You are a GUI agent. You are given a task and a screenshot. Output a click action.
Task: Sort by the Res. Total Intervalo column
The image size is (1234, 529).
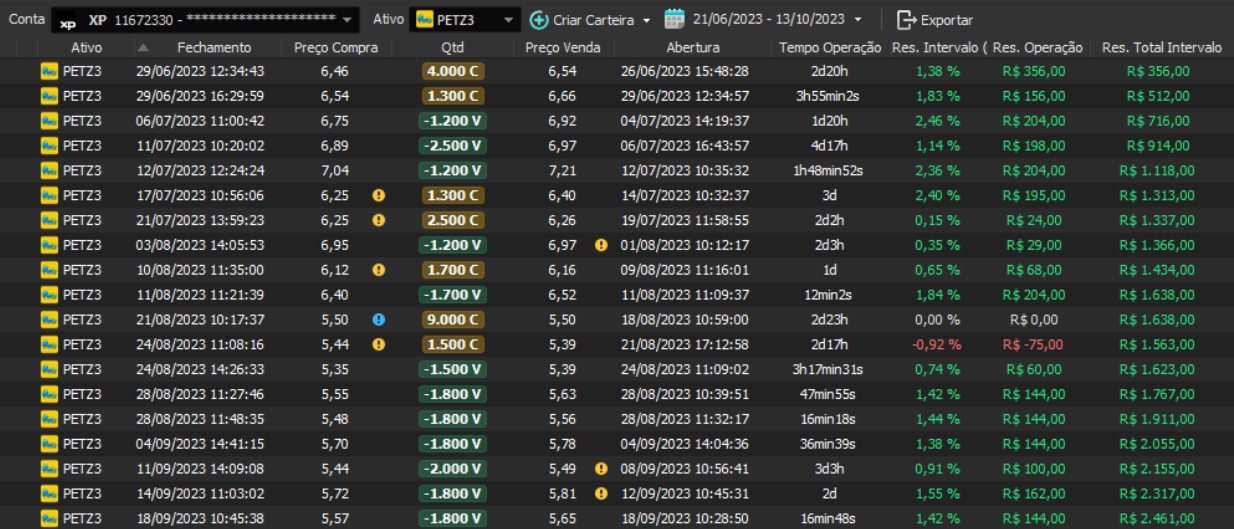coord(1161,47)
